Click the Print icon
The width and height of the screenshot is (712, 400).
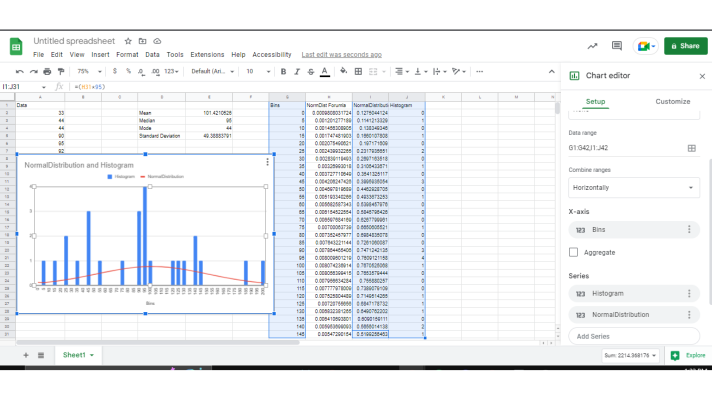click(47, 72)
